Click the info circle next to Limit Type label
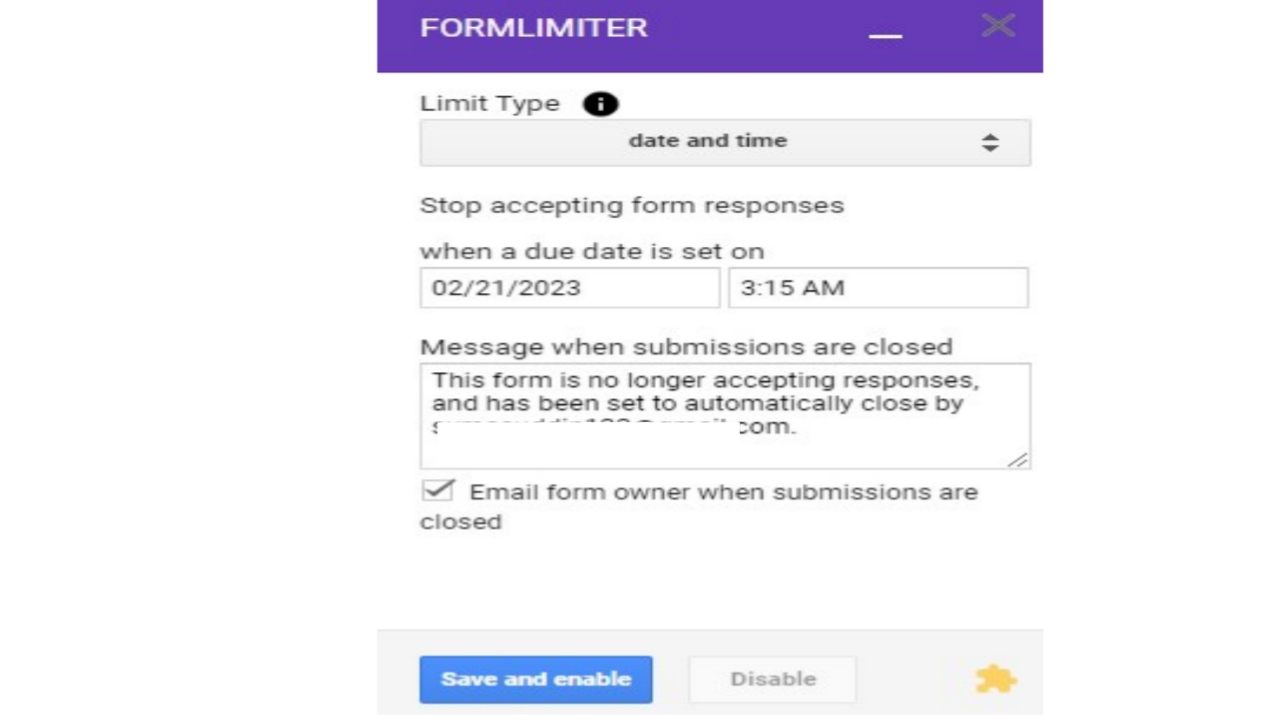 click(x=600, y=103)
